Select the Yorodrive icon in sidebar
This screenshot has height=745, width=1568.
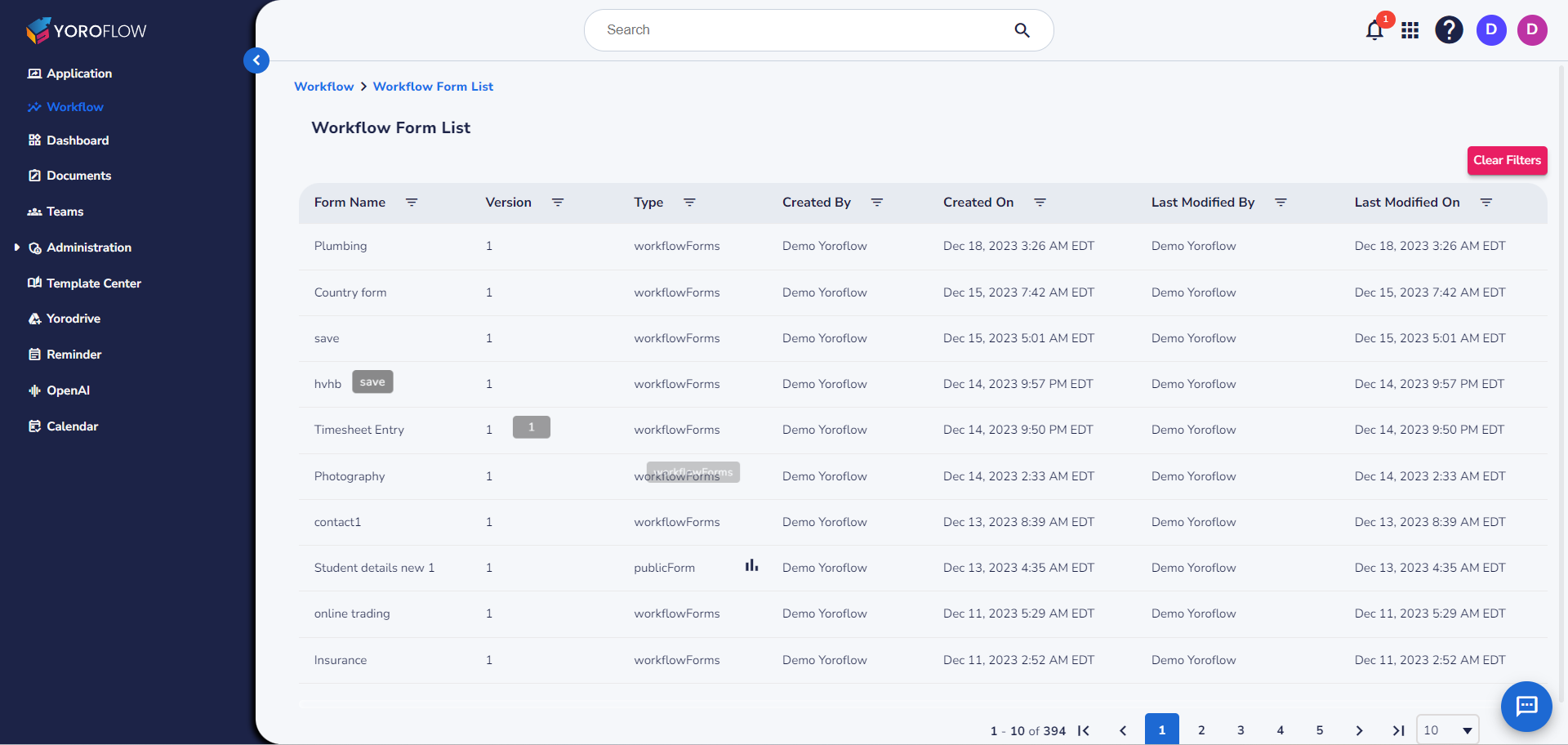pos(34,319)
